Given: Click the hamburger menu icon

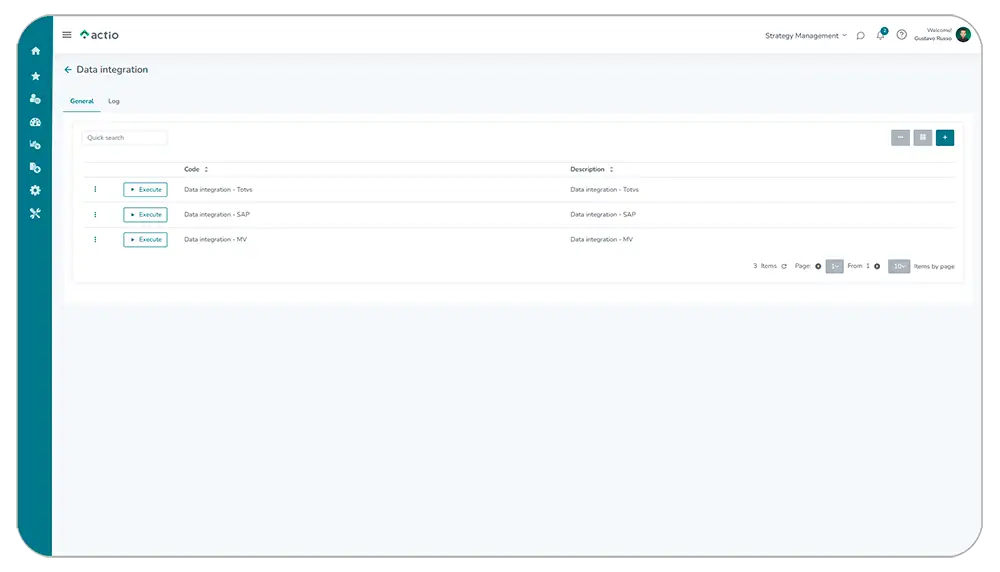Looking at the screenshot, I should pos(67,35).
